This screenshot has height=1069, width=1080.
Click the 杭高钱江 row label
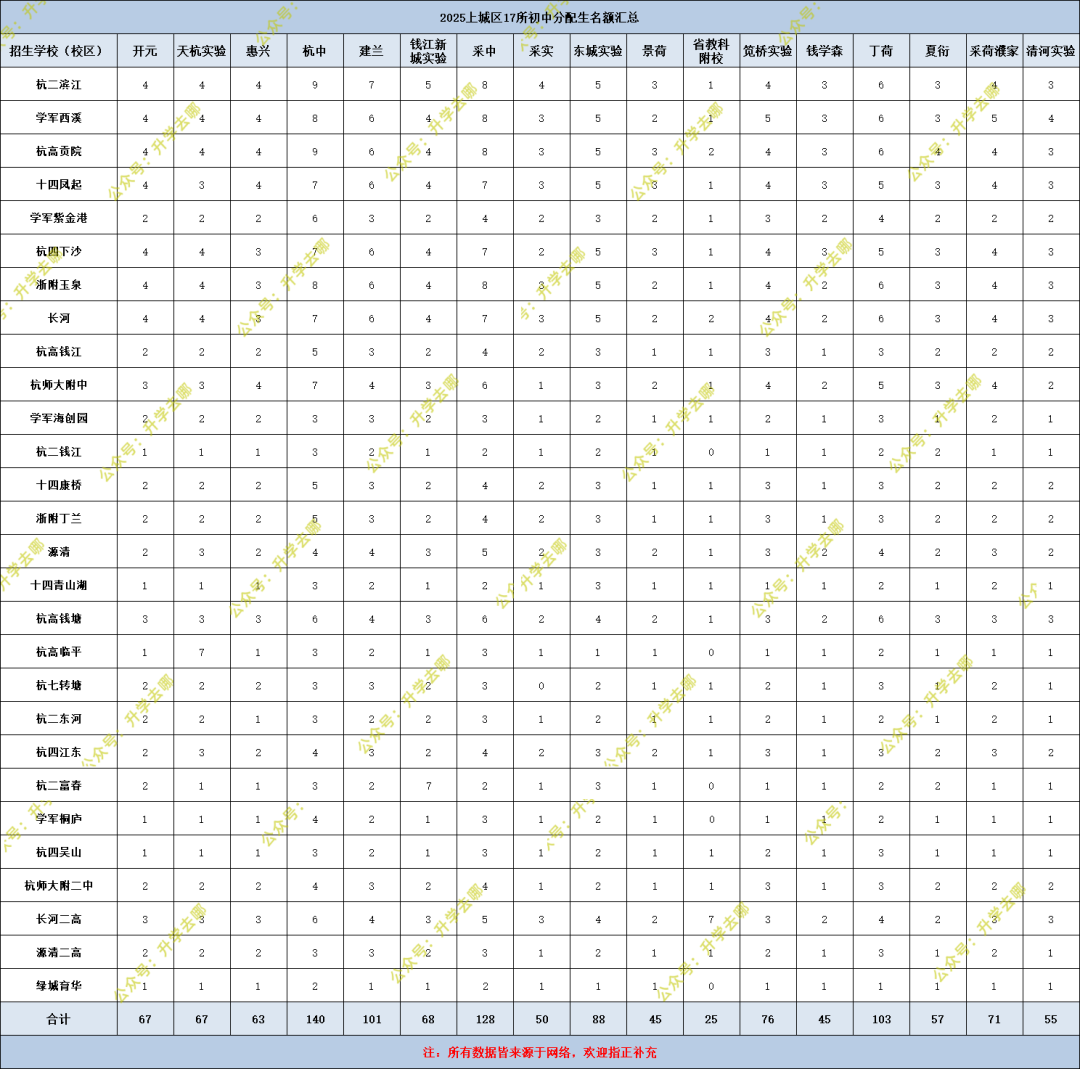point(59,351)
